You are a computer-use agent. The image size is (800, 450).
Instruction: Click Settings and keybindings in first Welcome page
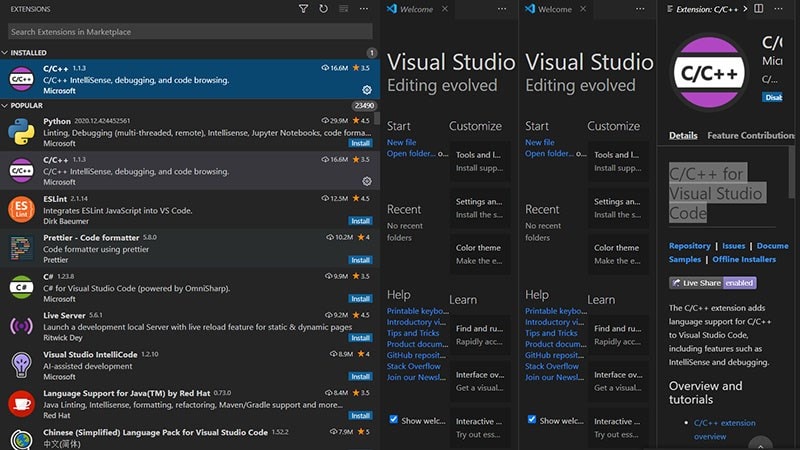click(480, 208)
